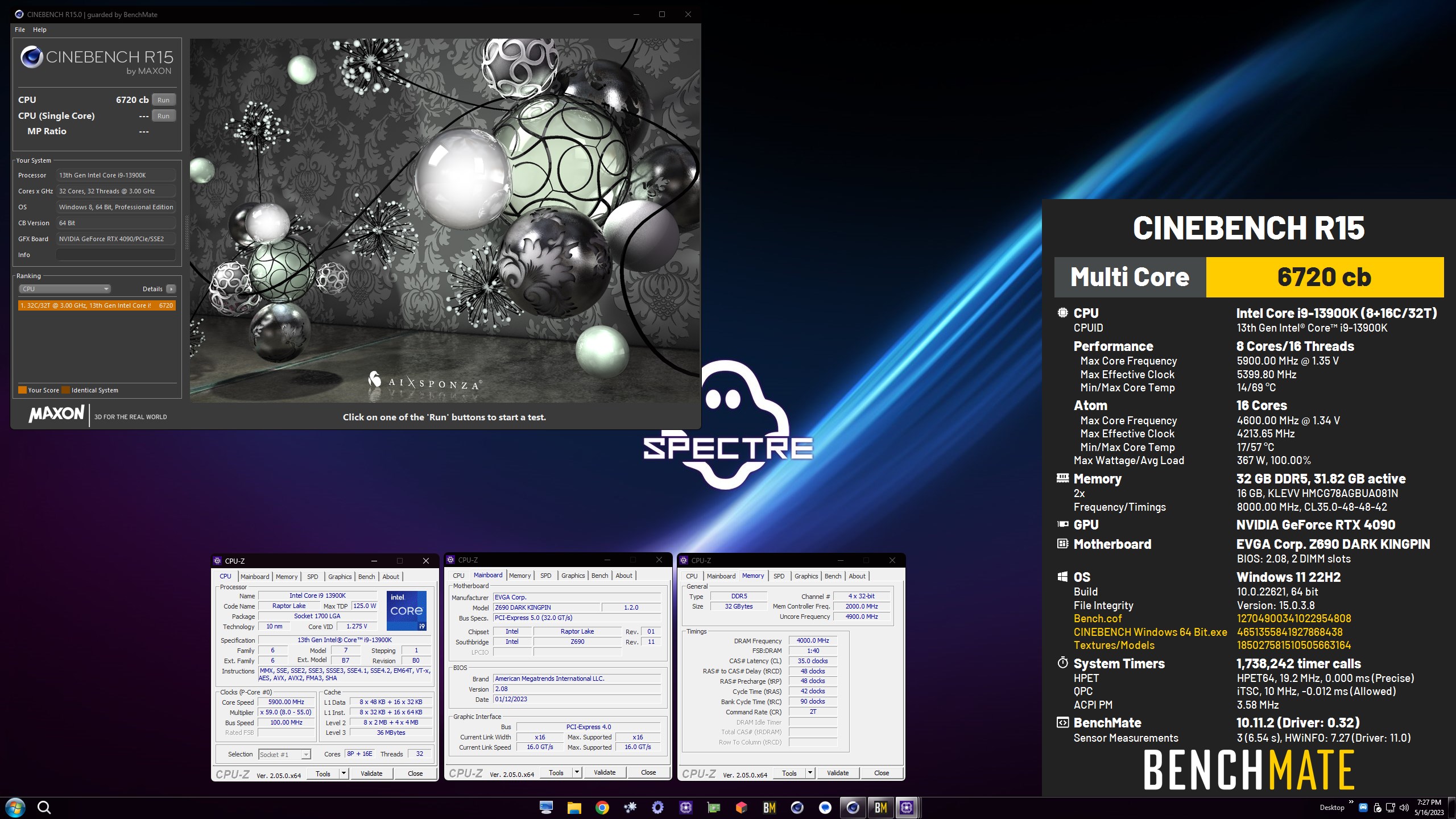The height and width of the screenshot is (819, 1456).
Task: Open the pinned BenchMate BM taskbar icon
Action: point(769,808)
